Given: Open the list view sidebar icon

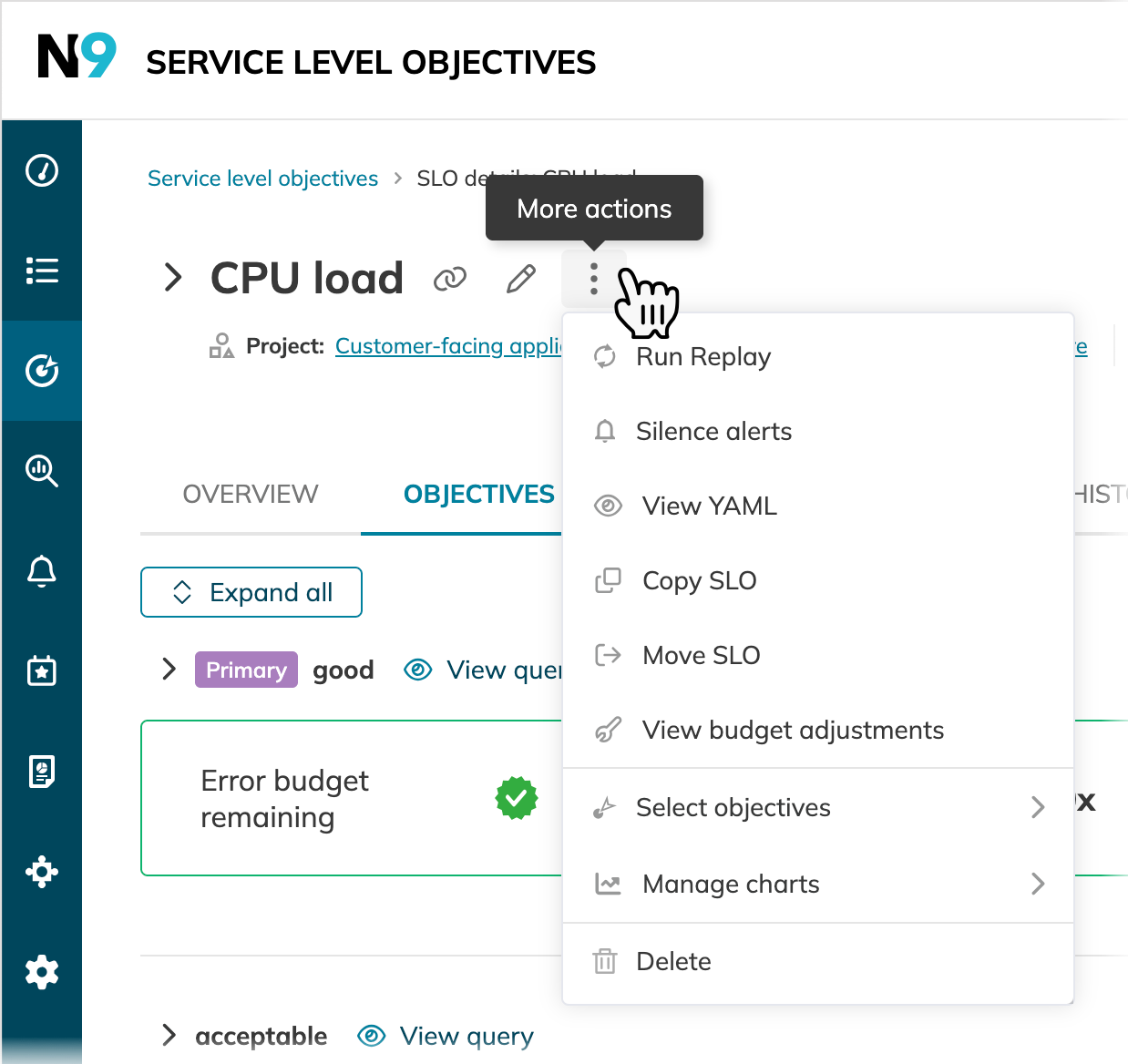Looking at the screenshot, I should pyautogui.click(x=42, y=271).
